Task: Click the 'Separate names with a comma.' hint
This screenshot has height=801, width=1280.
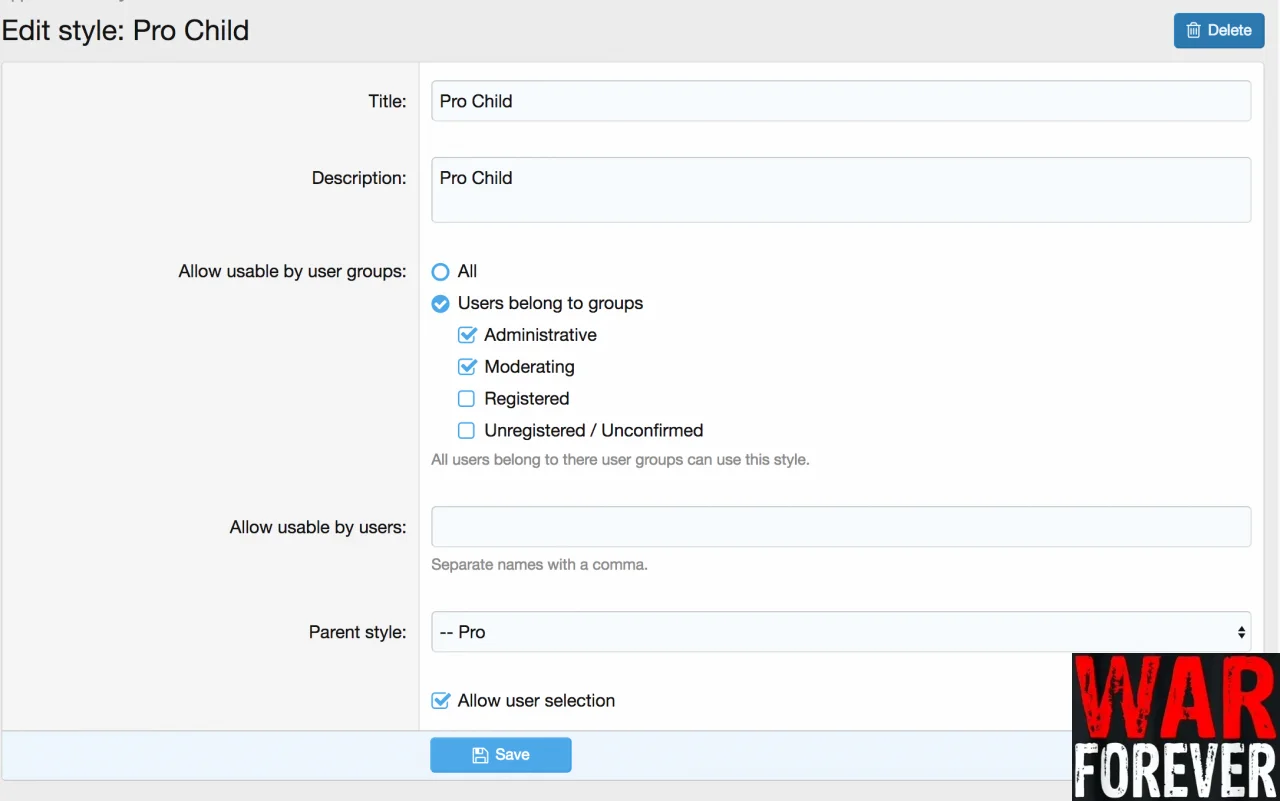Action: [x=539, y=564]
